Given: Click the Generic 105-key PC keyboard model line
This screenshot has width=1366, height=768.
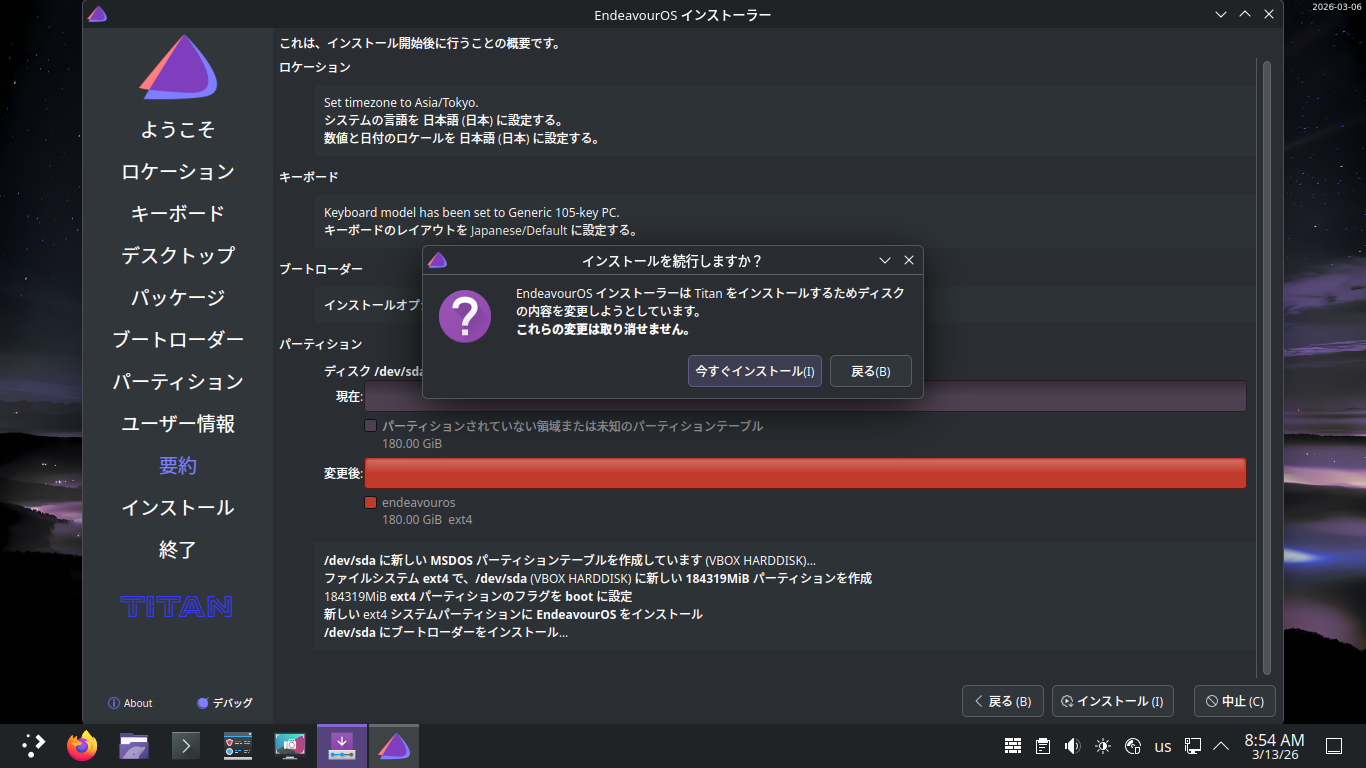Looking at the screenshot, I should tap(472, 212).
